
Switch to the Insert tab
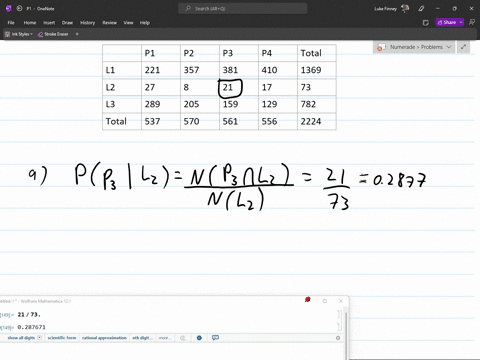[x=49, y=23]
